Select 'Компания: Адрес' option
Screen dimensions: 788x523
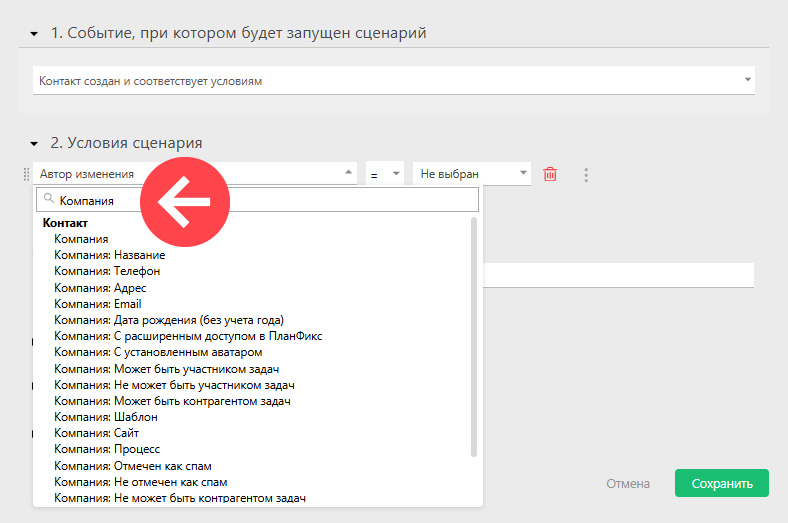coord(100,288)
